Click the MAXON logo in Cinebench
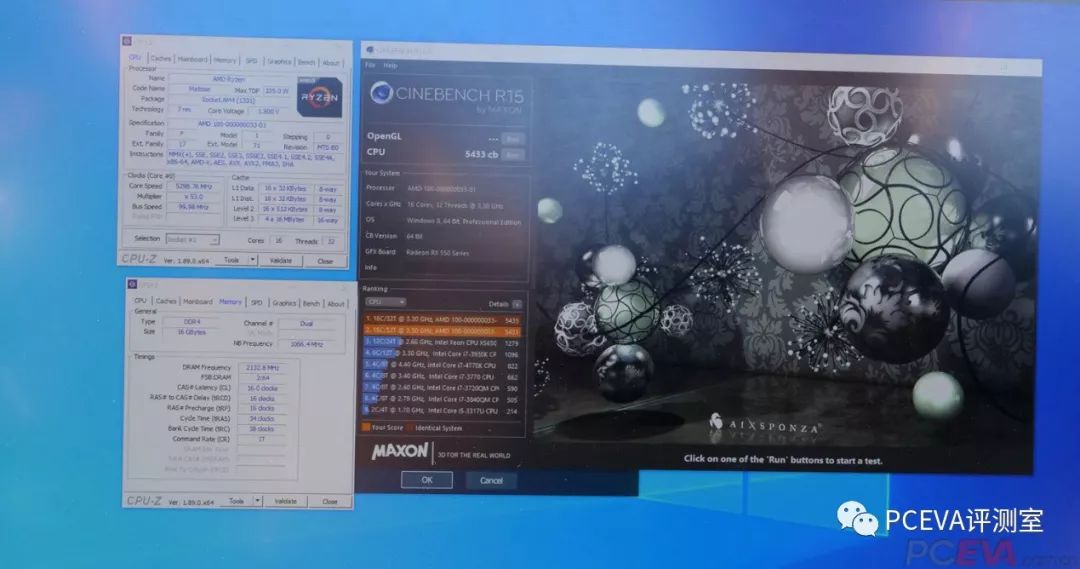 [x=400, y=452]
